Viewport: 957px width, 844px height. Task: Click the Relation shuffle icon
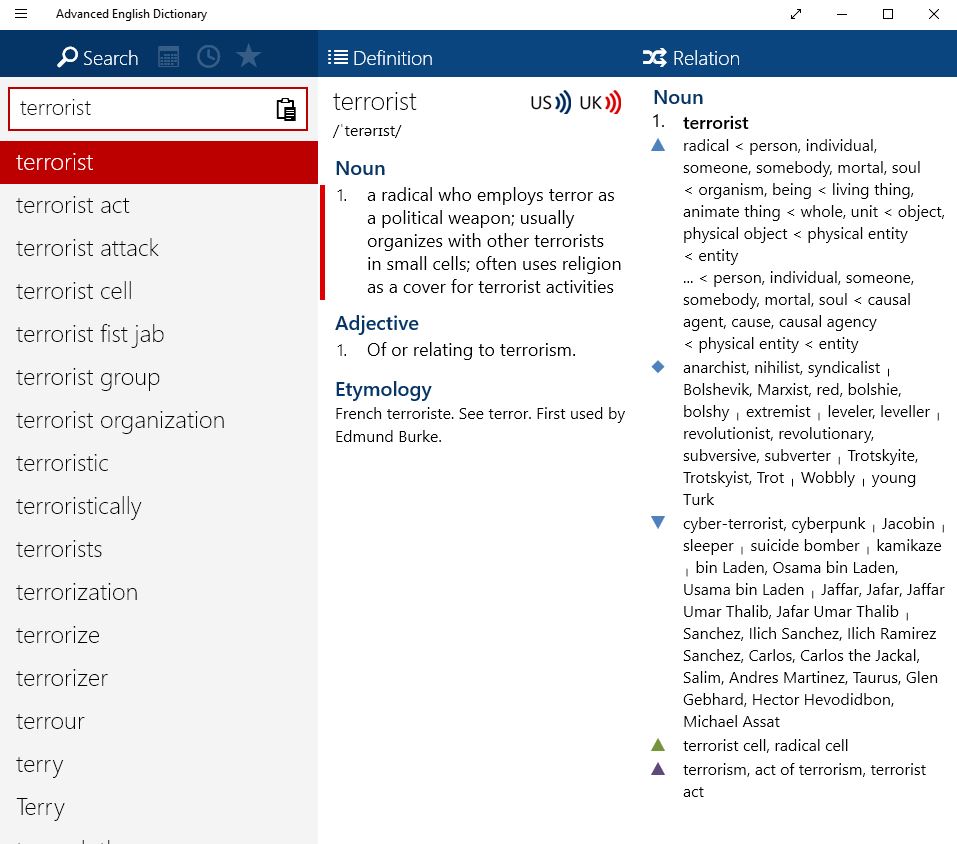click(657, 57)
